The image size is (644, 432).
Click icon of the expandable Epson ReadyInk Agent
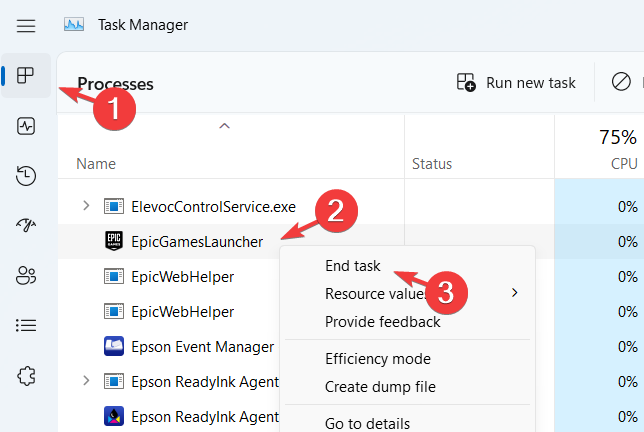click(114, 381)
